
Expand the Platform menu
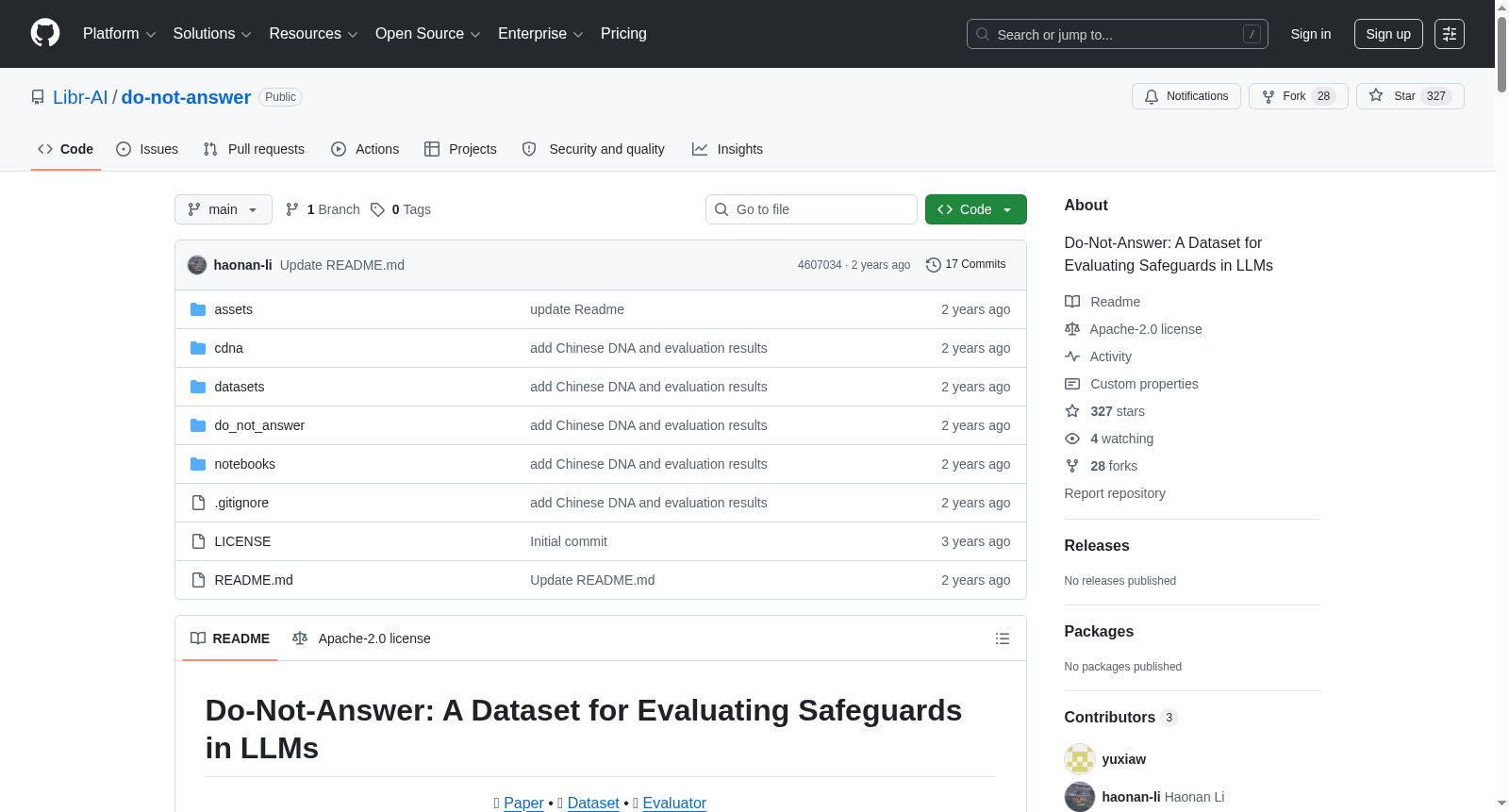click(x=120, y=34)
